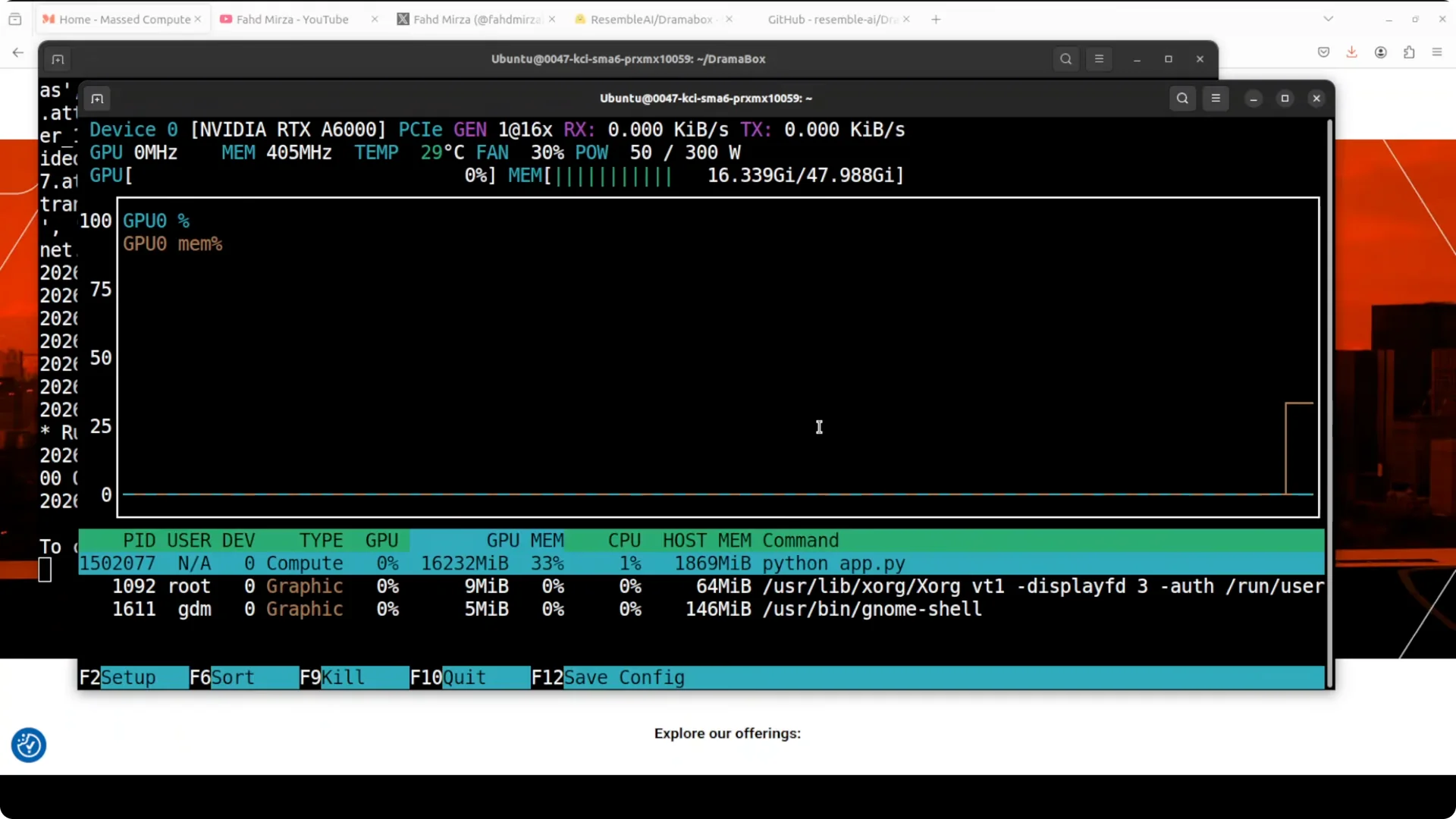Add a new tab in front terminal
The image size is (1456, 819).
pyautogui.click(x=97, y=99)
